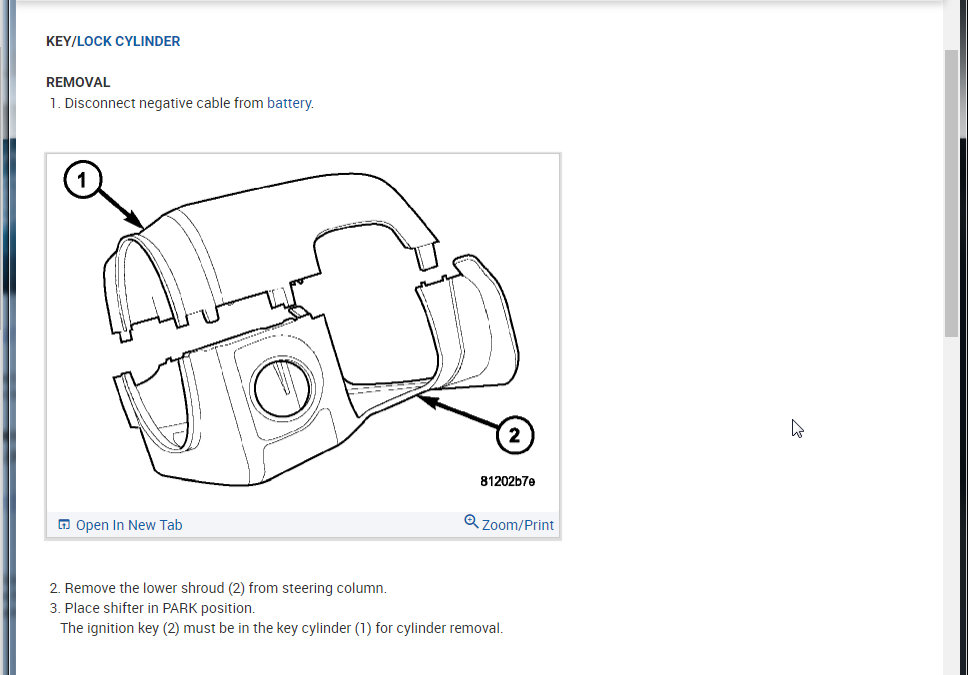Follow the battery hyperlink in step 1
This screenshot has width=968, height=675.
point(289,103)
